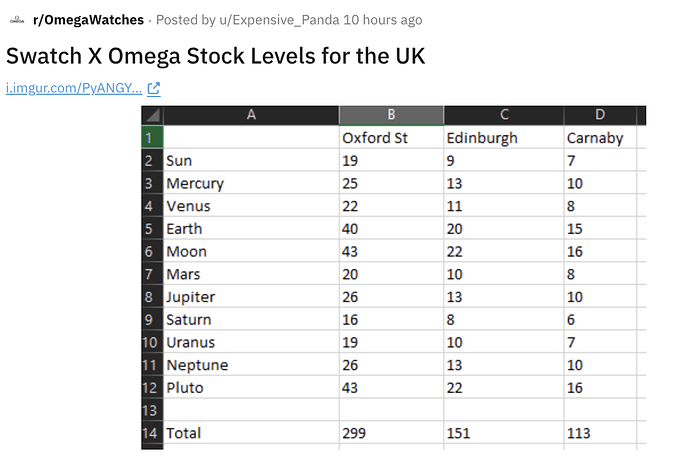This screenshot has height=460, width=690.
Task: Click the Saturn cell
Action: click(251, 319)
